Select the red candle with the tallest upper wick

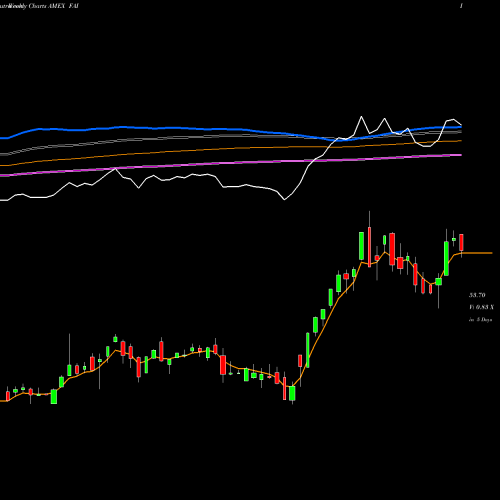(x=369, y=247)
